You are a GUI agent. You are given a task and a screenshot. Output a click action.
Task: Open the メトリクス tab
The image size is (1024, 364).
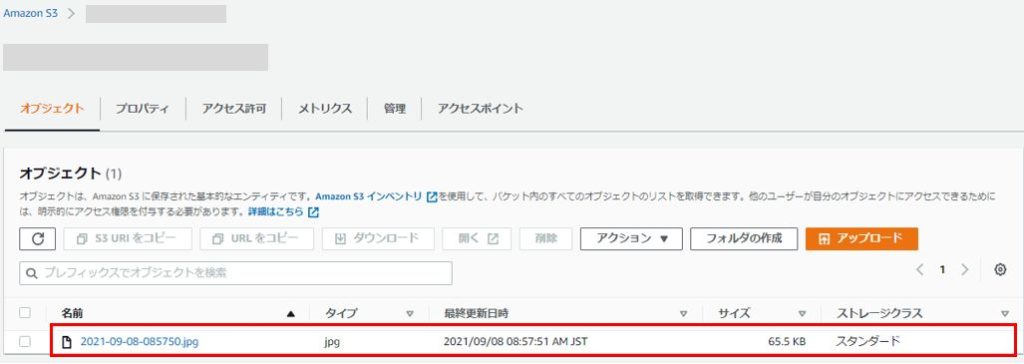[325, 109]
